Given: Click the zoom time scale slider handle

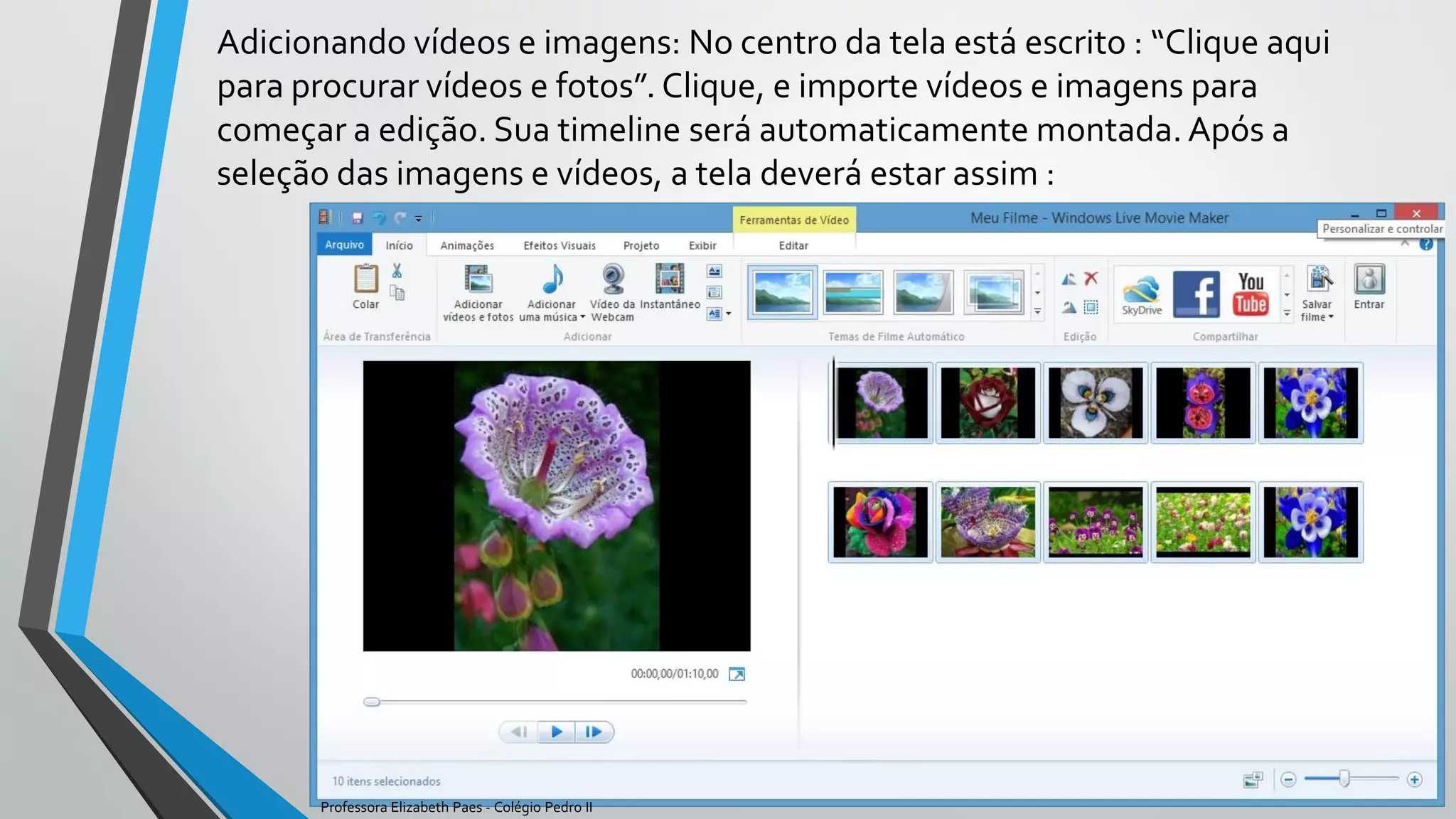Looking at the screenshot, I should (x=1344, y=778).
